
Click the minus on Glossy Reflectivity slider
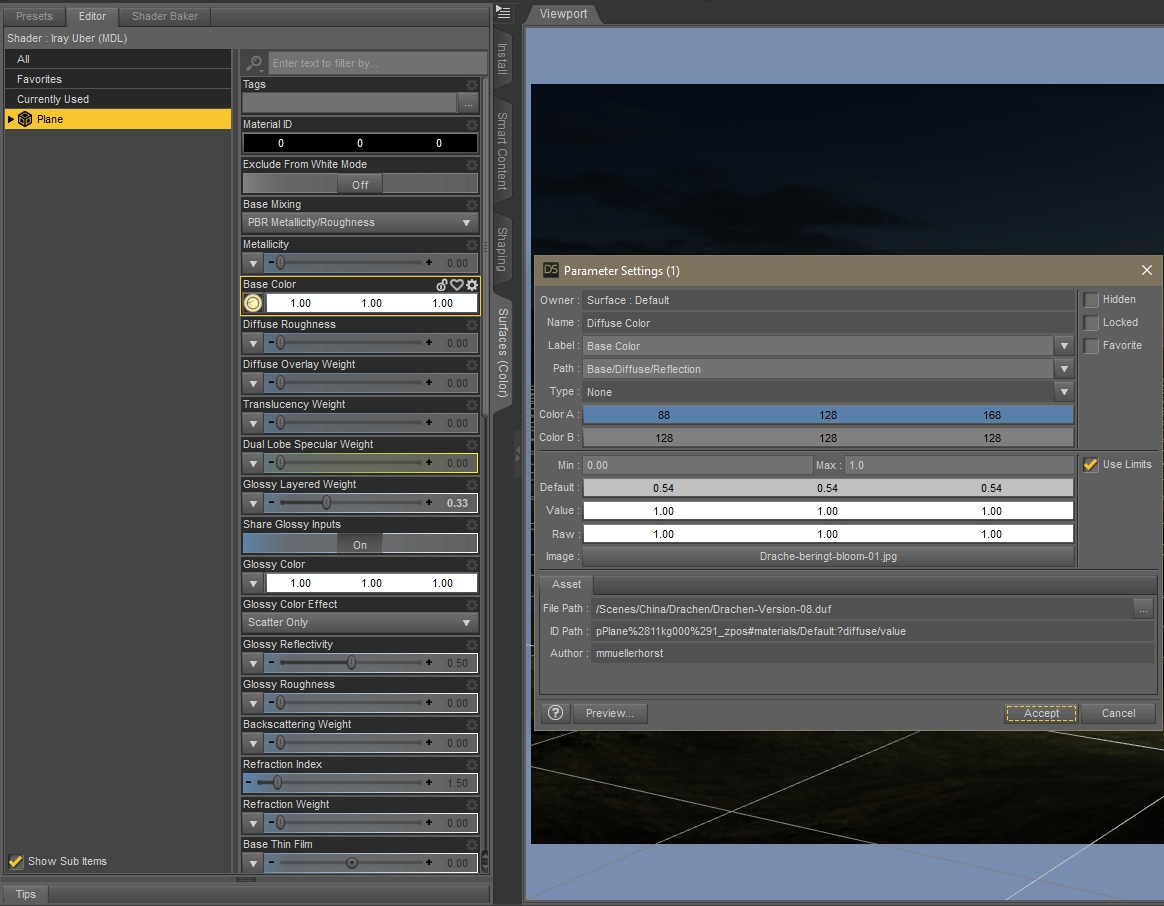tap(272, 662)
